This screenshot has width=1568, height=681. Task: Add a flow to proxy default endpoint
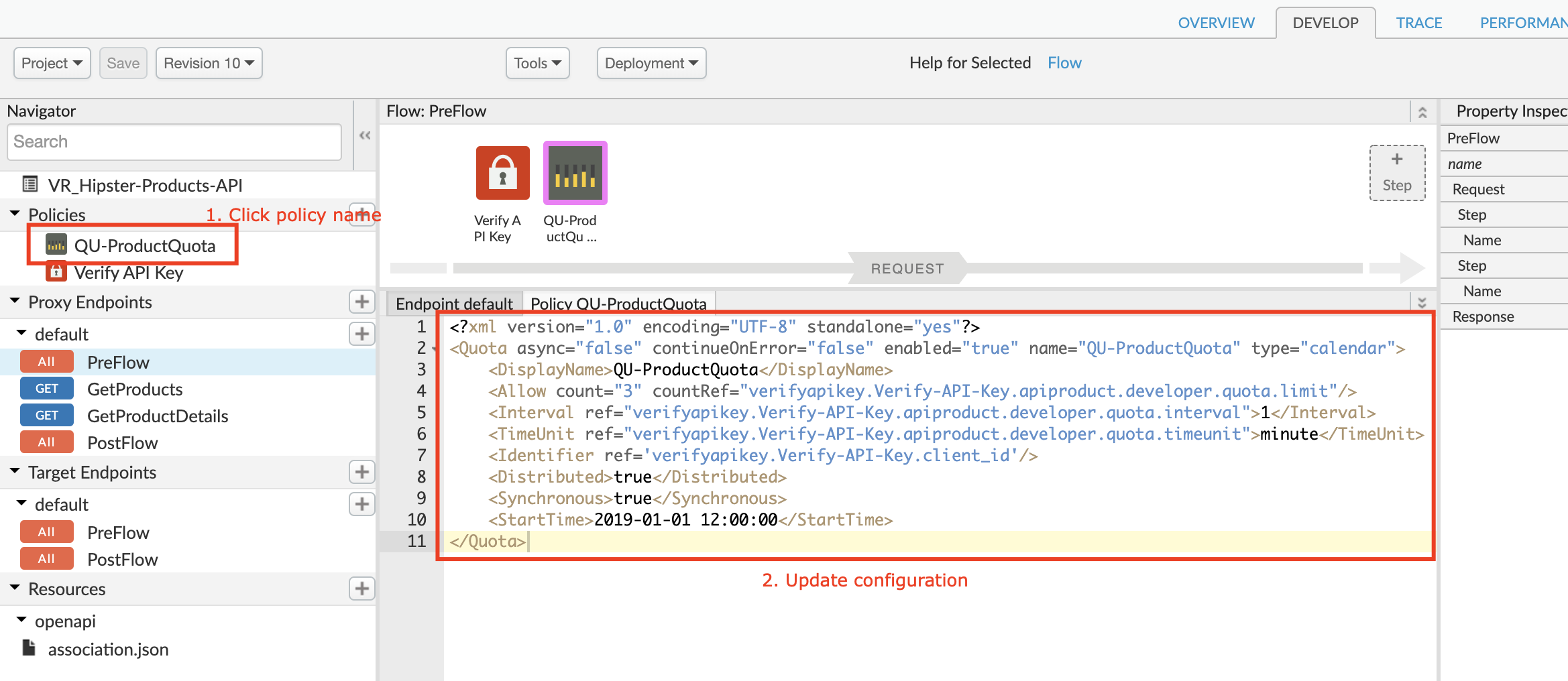pos(362,334)
